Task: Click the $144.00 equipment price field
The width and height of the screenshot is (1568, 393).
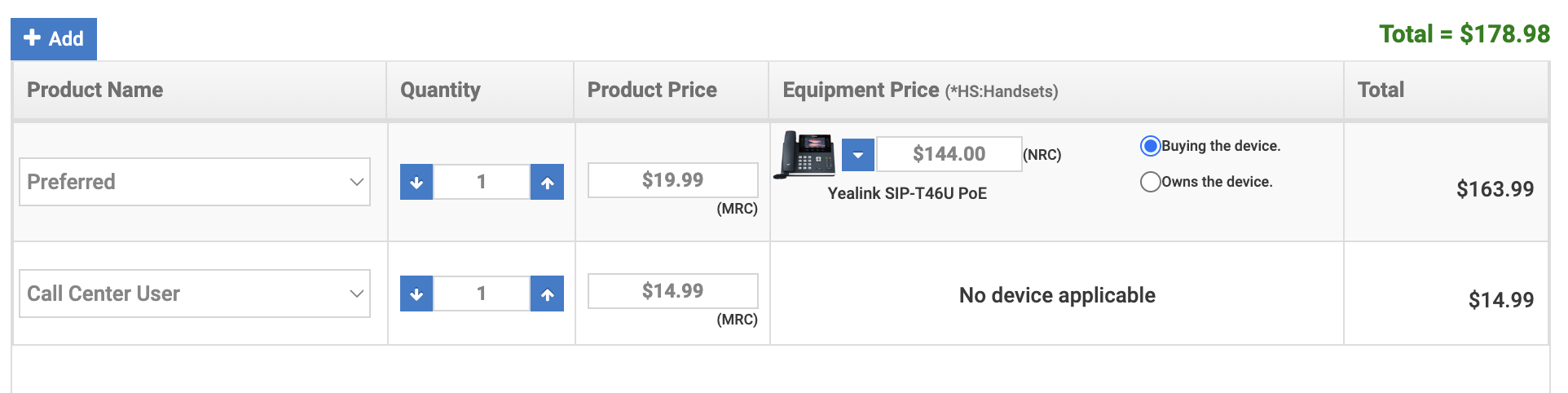Action: pos(949,154)
